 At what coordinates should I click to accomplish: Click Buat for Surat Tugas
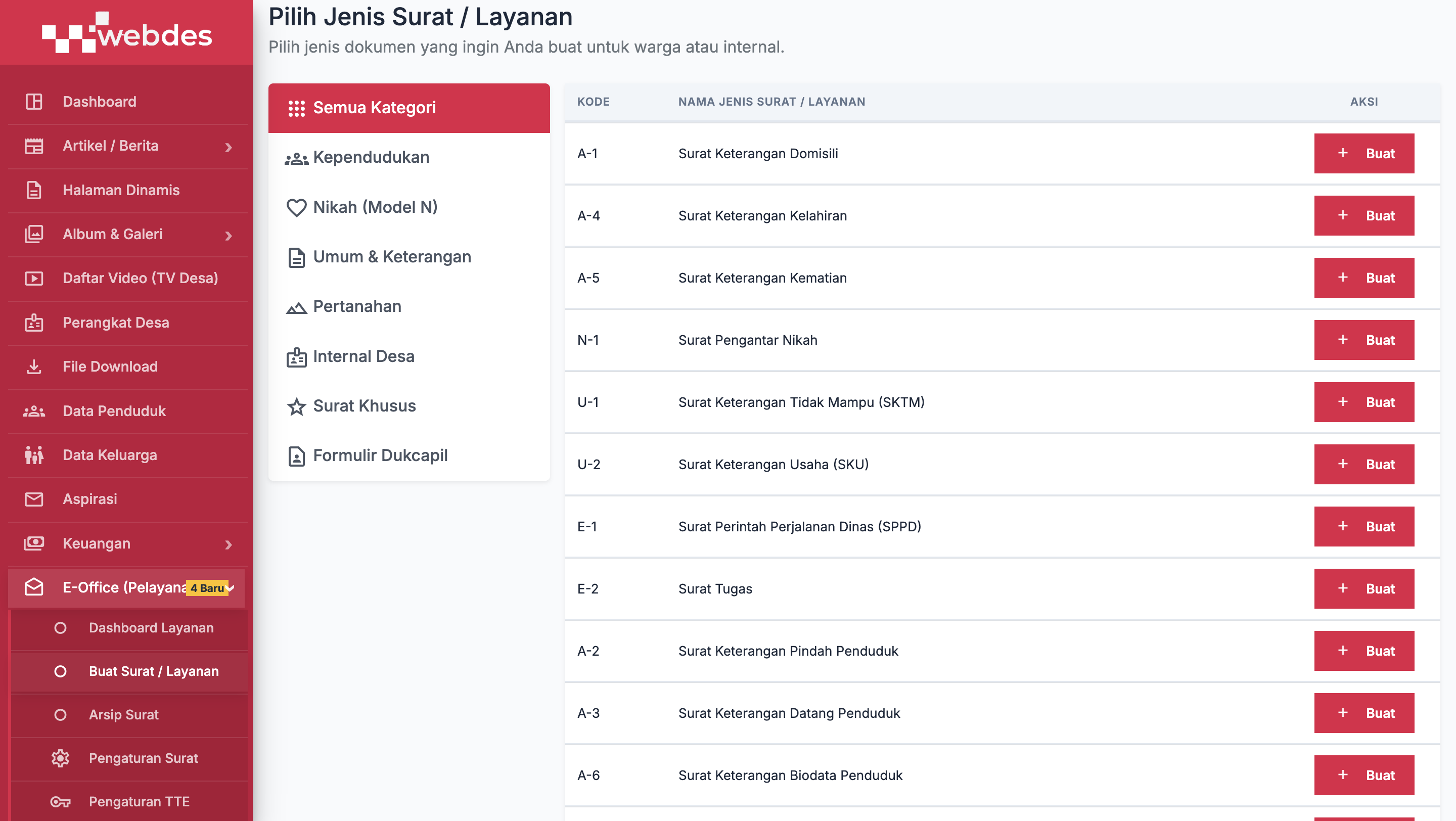pos(1364,588)
